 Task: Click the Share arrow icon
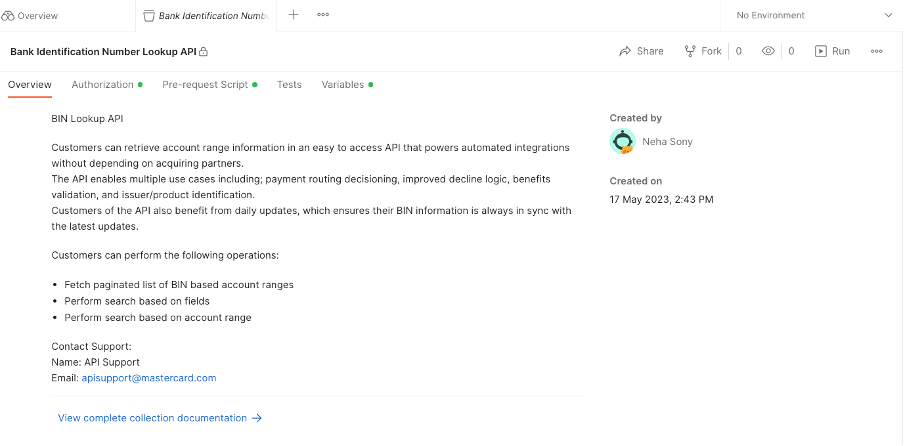pos(625,51)
